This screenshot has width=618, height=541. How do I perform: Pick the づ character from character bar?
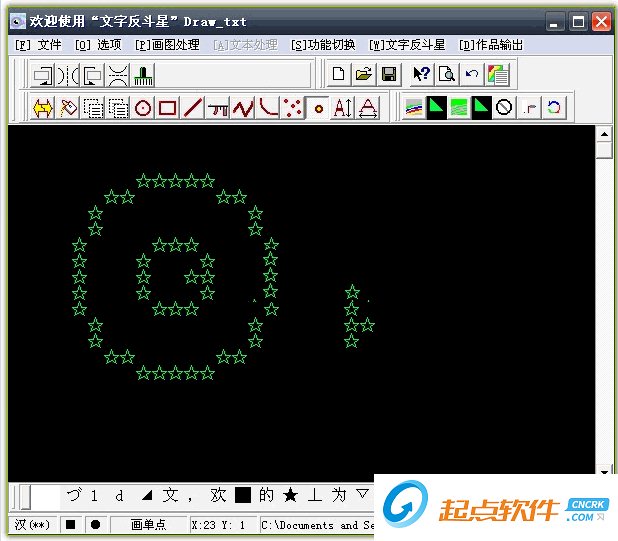tap(74, 495)
